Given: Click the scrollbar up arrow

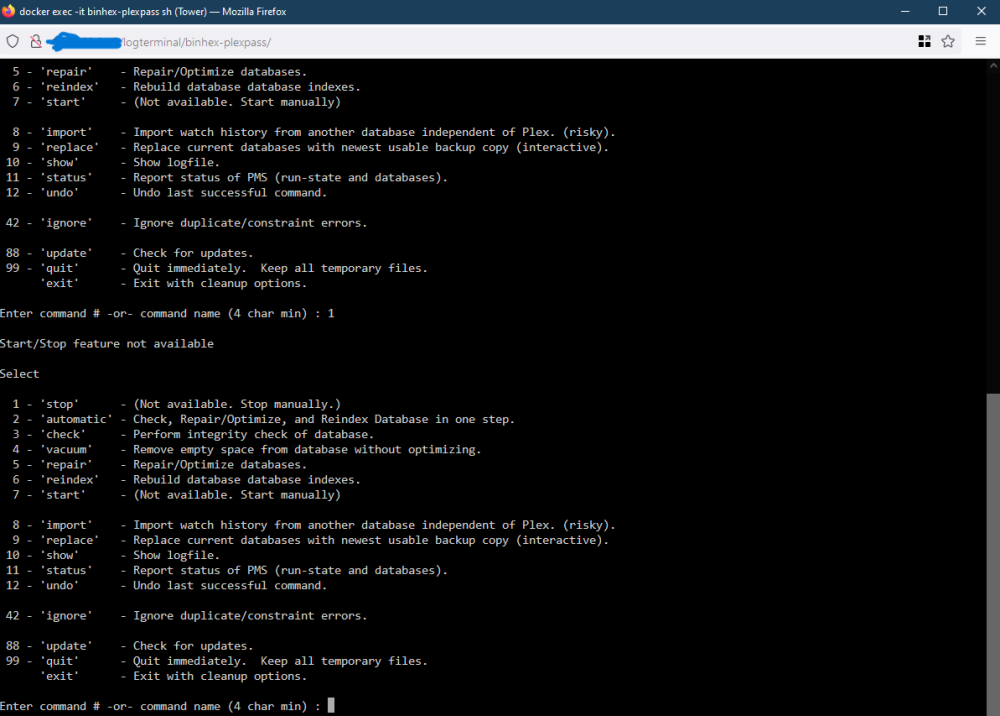Looking at the screenshot, I should click(993, 65).
